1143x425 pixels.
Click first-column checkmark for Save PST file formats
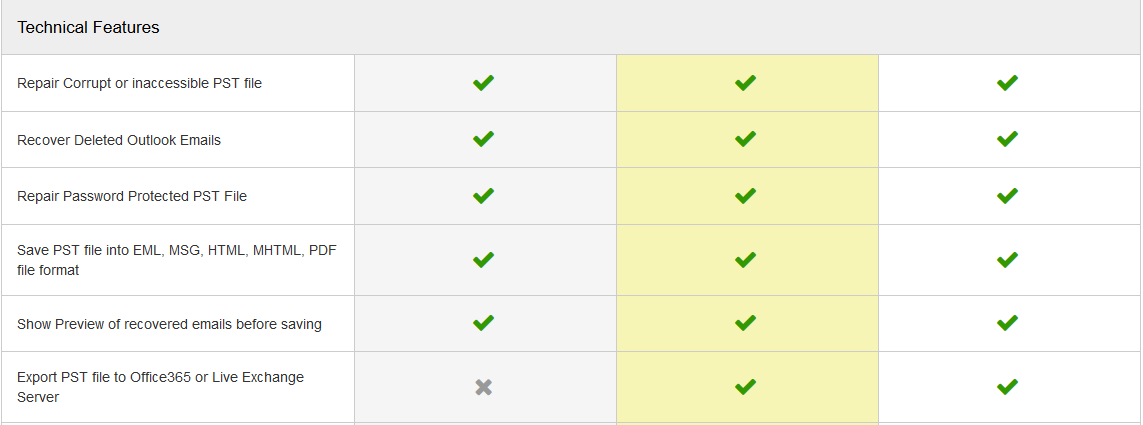[483, 260]
